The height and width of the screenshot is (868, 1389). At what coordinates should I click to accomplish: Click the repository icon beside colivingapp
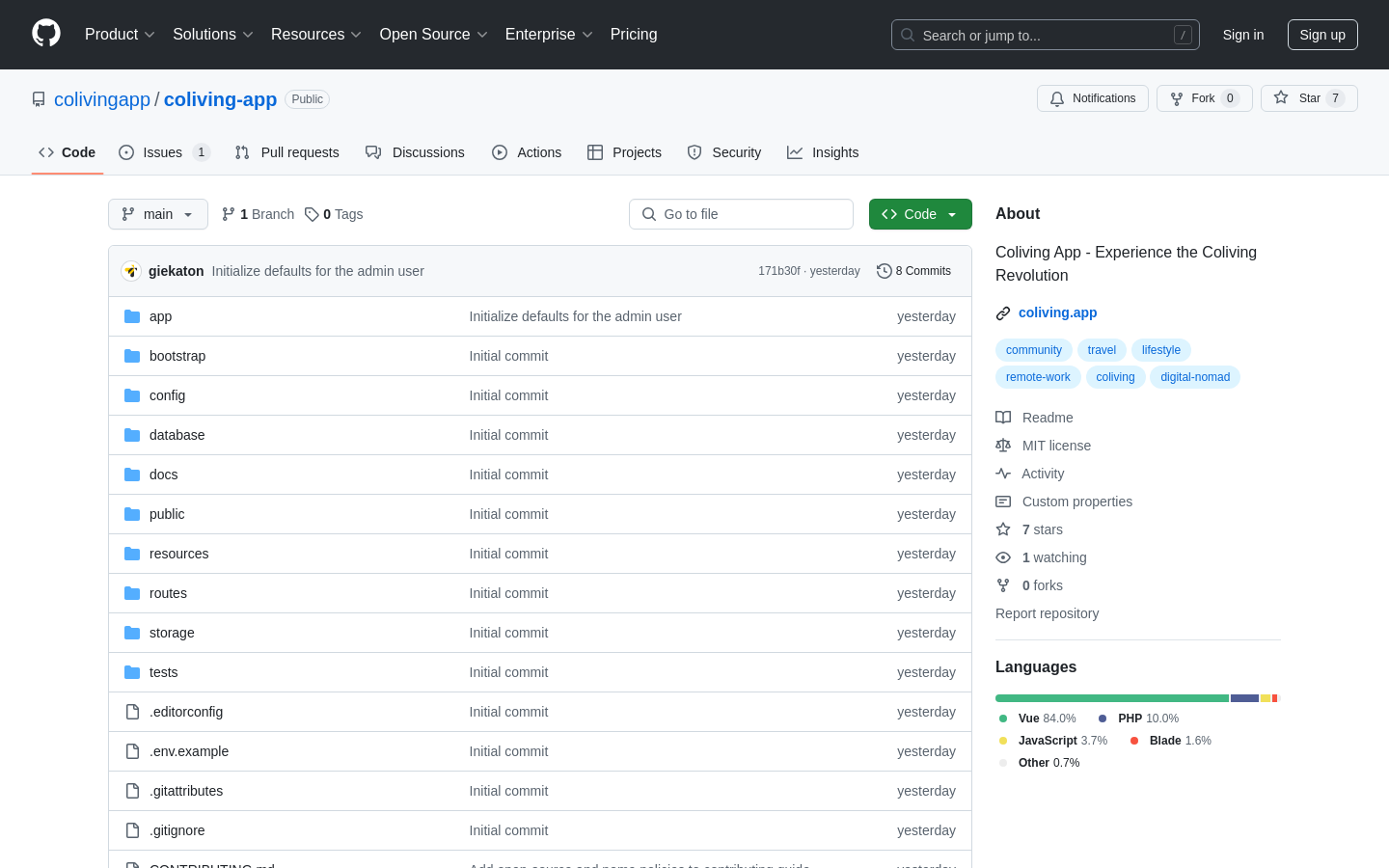click(x=39, y=99)
